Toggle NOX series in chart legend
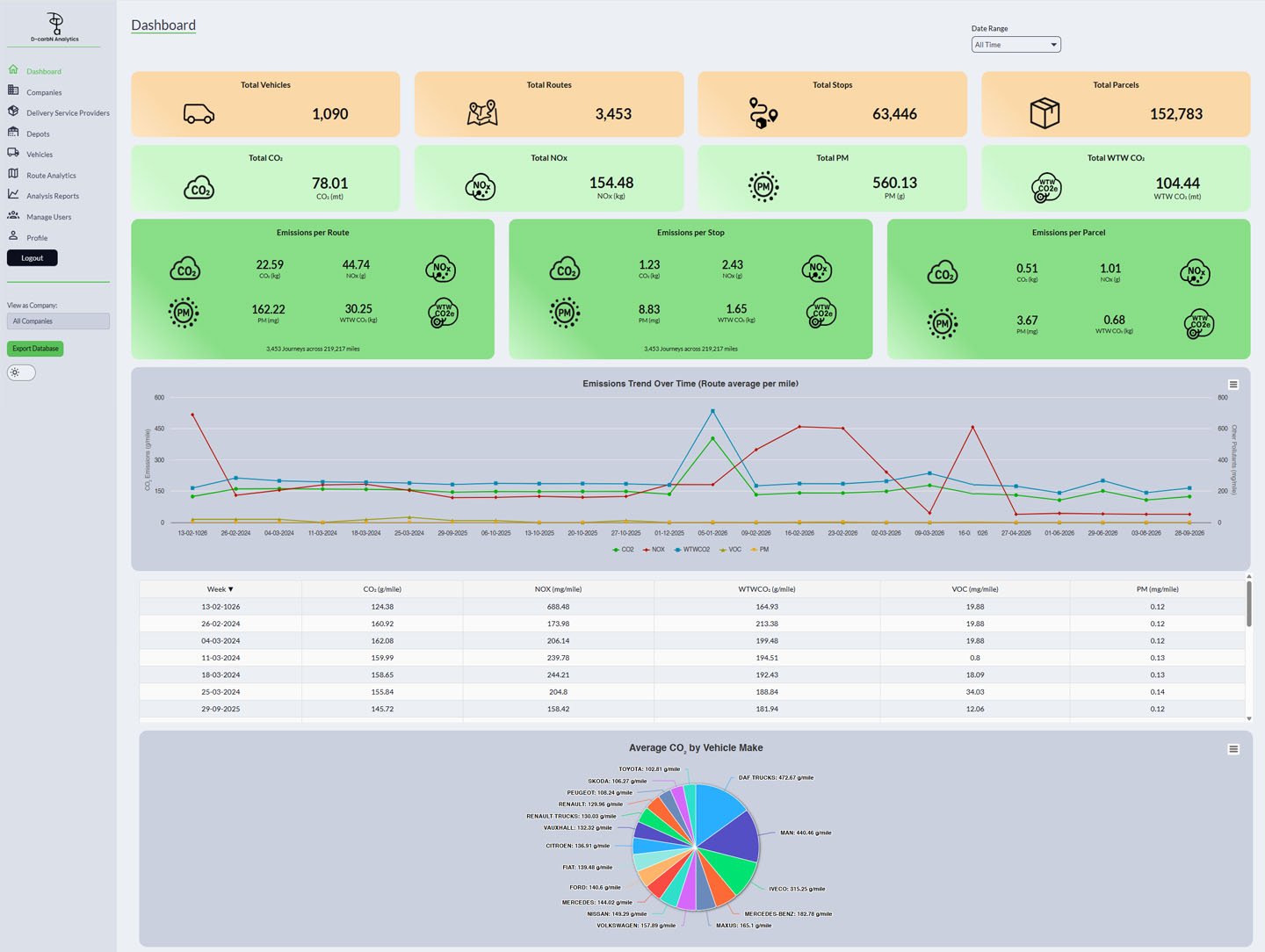The height and width of the screenshot is (952, 1265). click(654, 550)
